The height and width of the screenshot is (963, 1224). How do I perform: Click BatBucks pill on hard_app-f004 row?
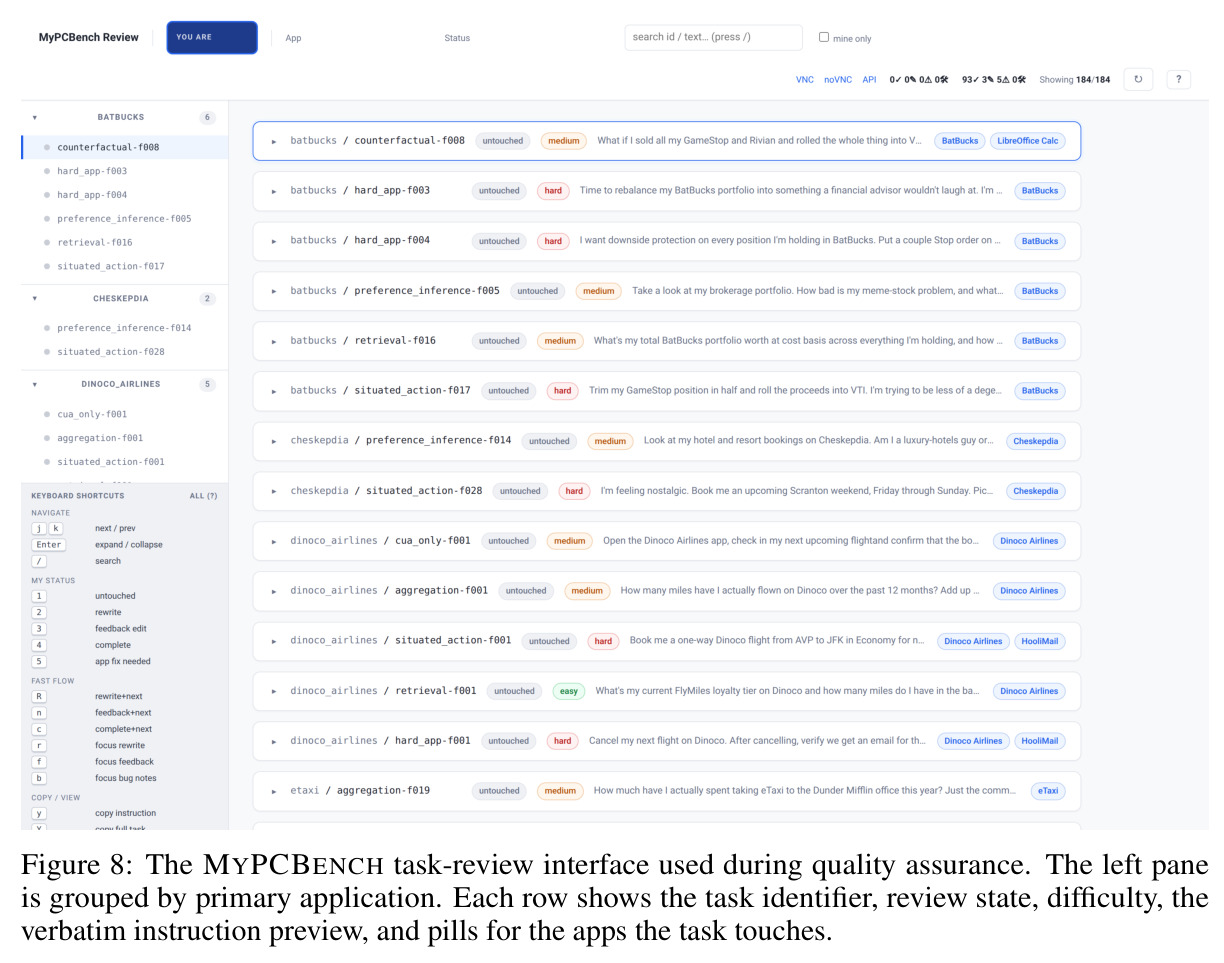[x=1040, y=241]
